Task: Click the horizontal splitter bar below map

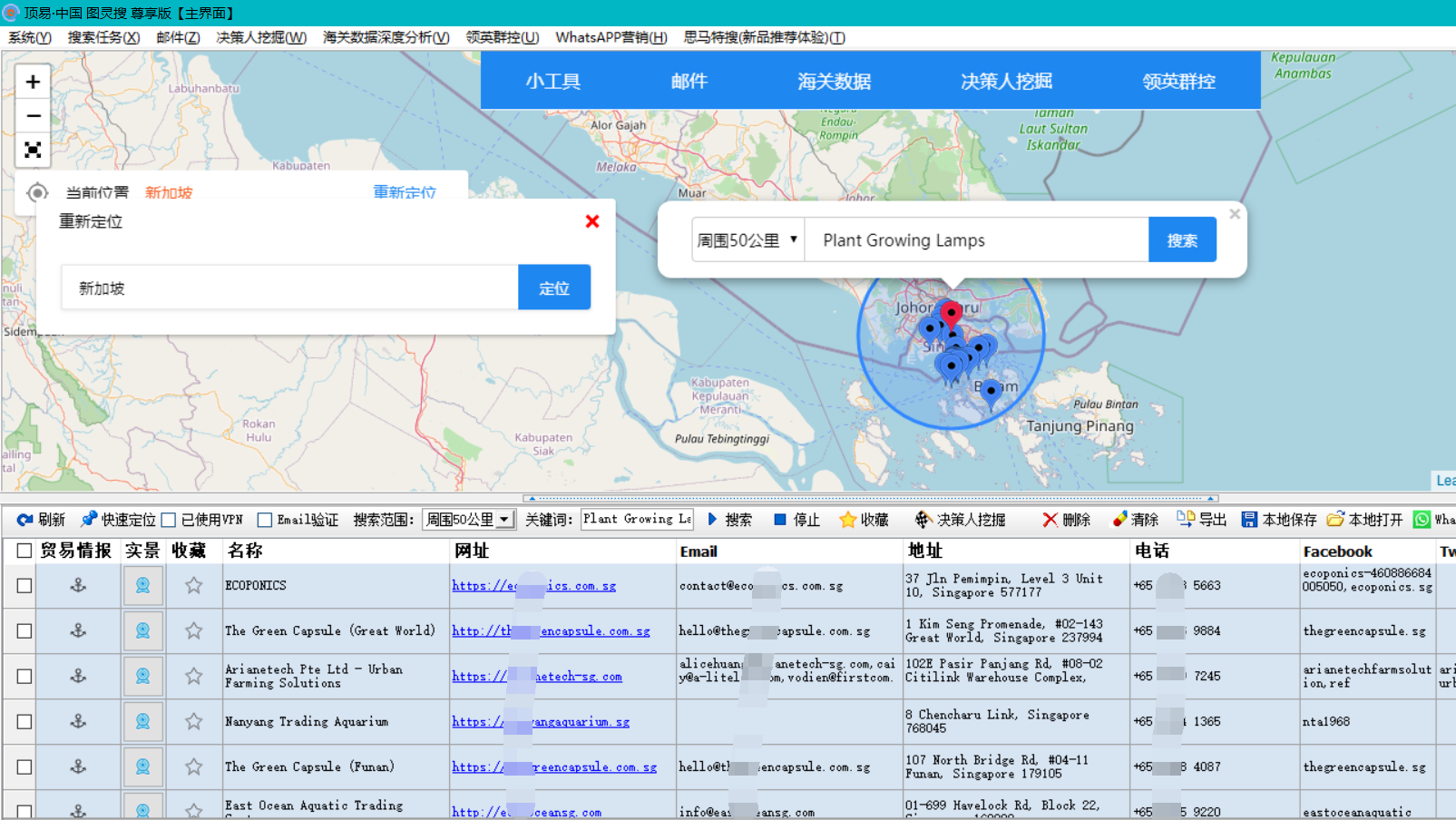Action: pyautogui.click(x=871, y=498)
